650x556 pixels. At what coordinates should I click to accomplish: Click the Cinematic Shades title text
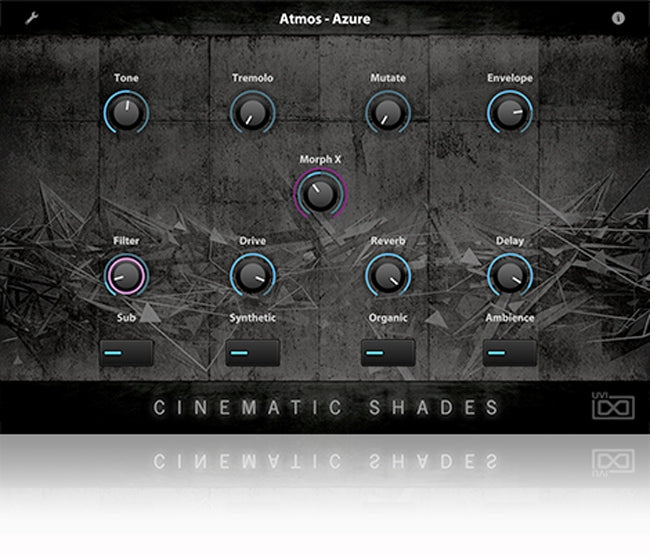click(325, 408)
